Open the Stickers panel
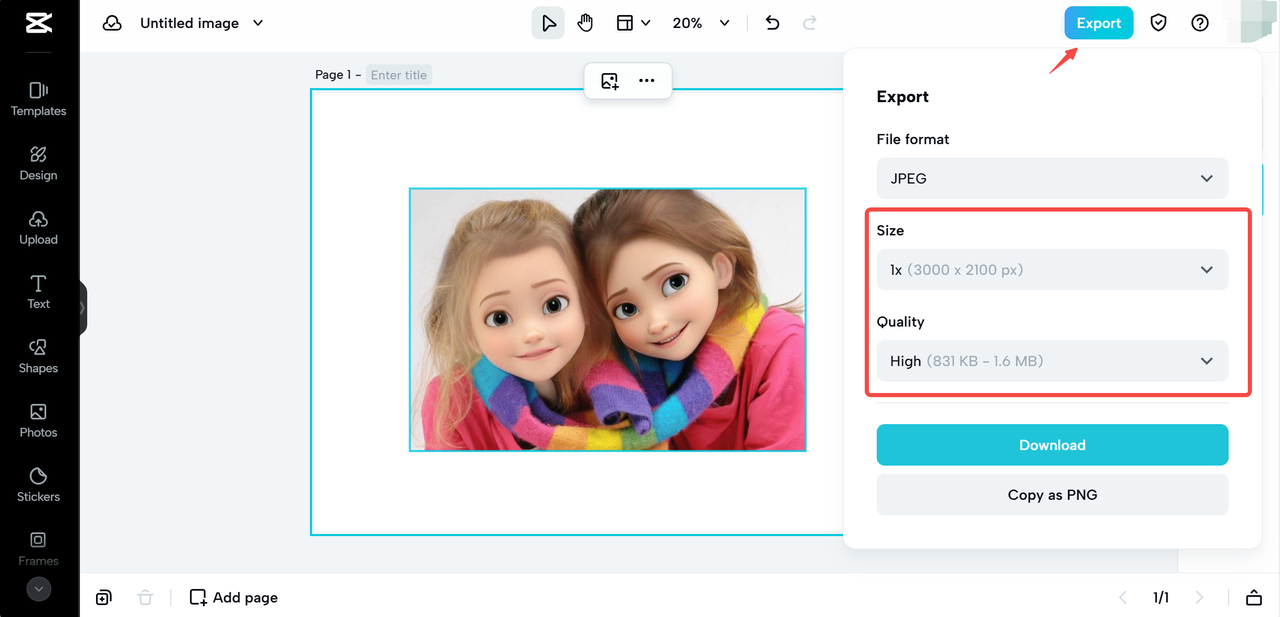The height and width of the screenshot is (617, 1280). click(x=38, y=484)
